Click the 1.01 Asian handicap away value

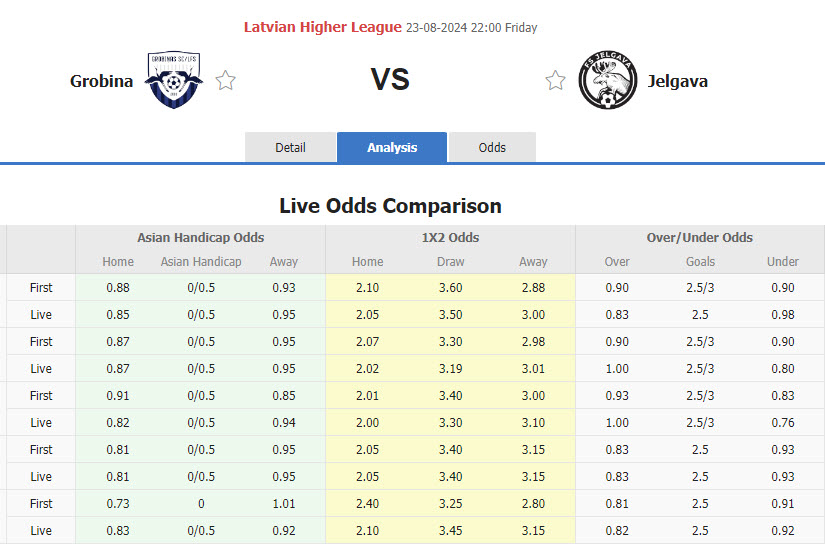click(x=283, y=503)
